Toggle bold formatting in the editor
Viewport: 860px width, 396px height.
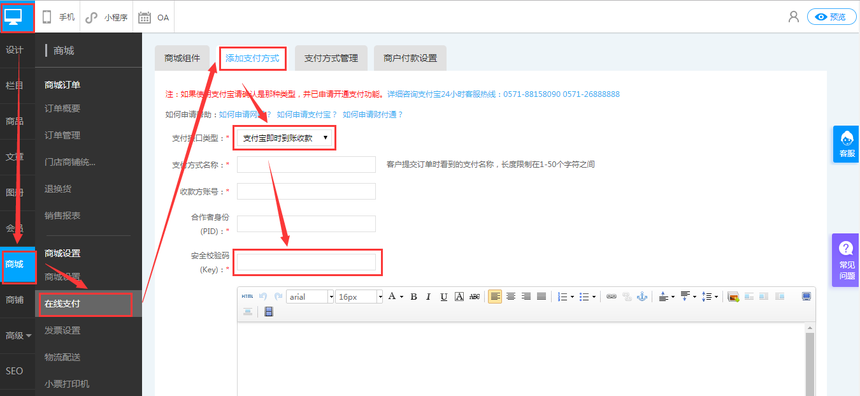pyautogui.click(x=414, y=297)
